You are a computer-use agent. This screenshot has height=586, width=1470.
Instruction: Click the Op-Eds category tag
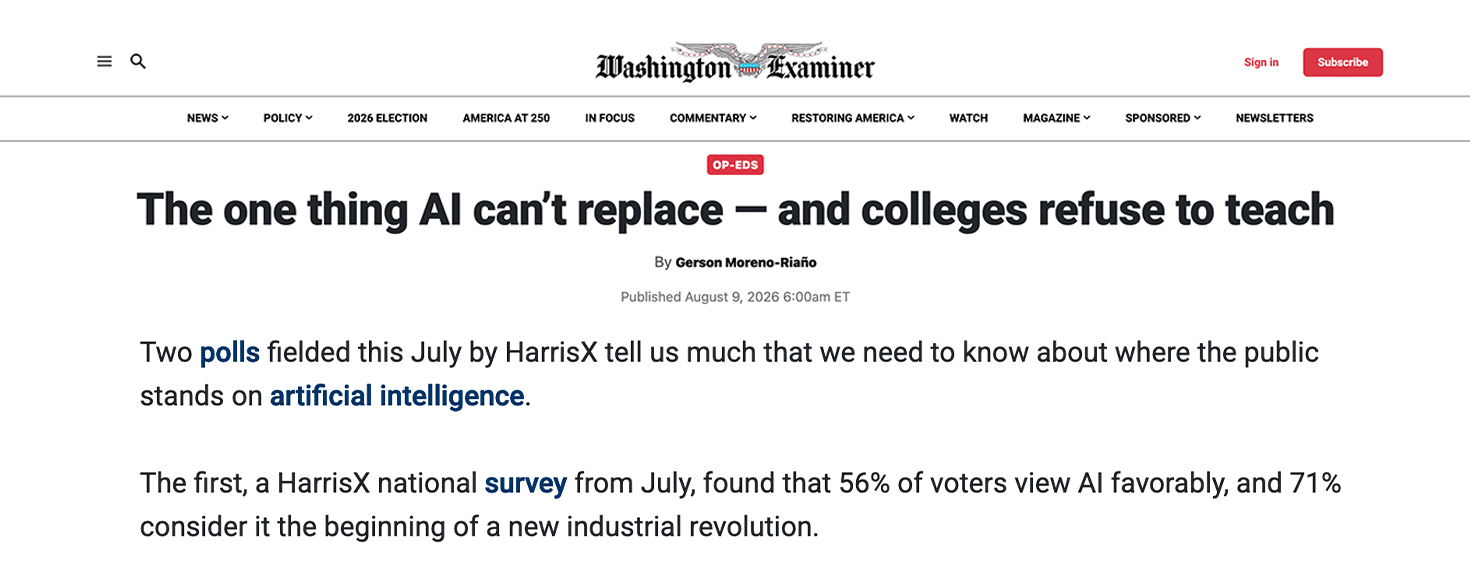tap(735, 165)
